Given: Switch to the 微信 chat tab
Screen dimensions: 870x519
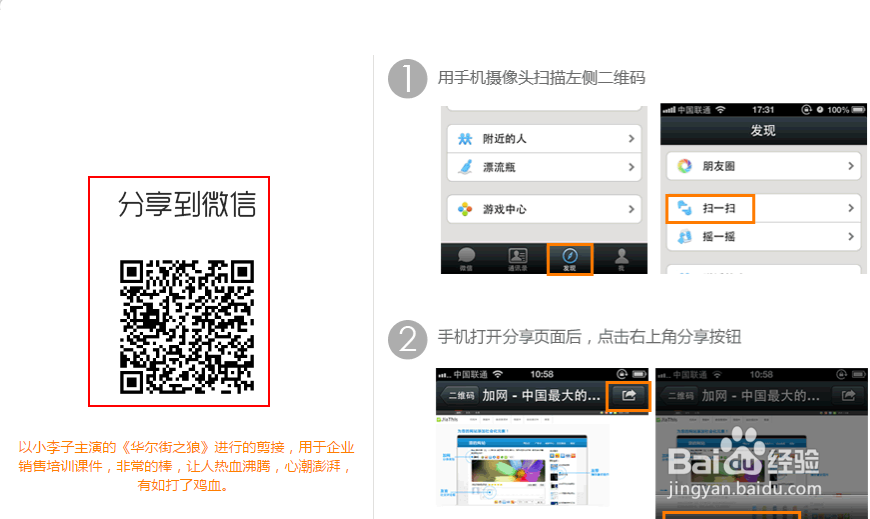Looking at the screenshot, I should coord(466,259).
